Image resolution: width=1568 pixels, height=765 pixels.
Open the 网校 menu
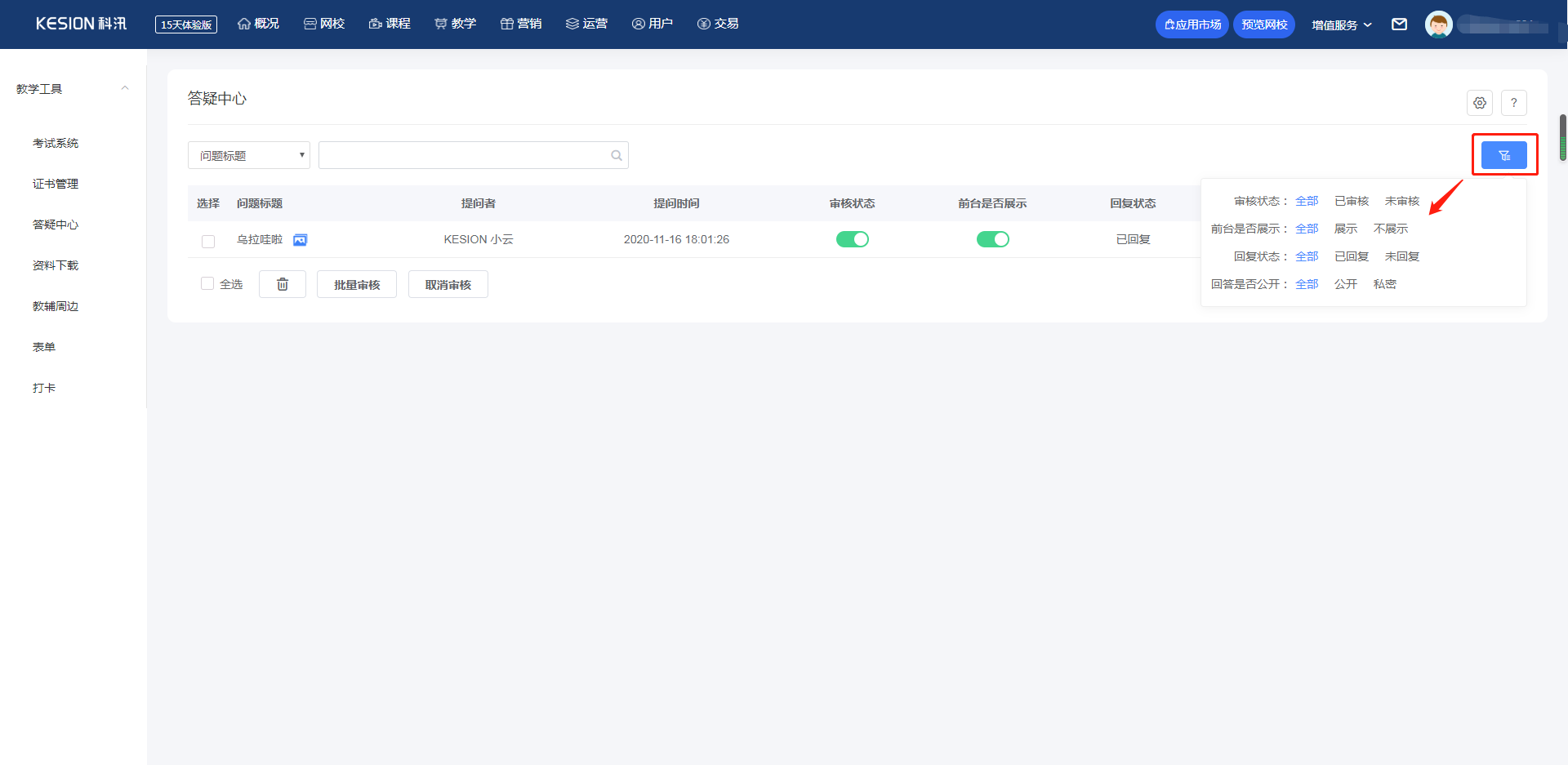(x=324, y=24)
